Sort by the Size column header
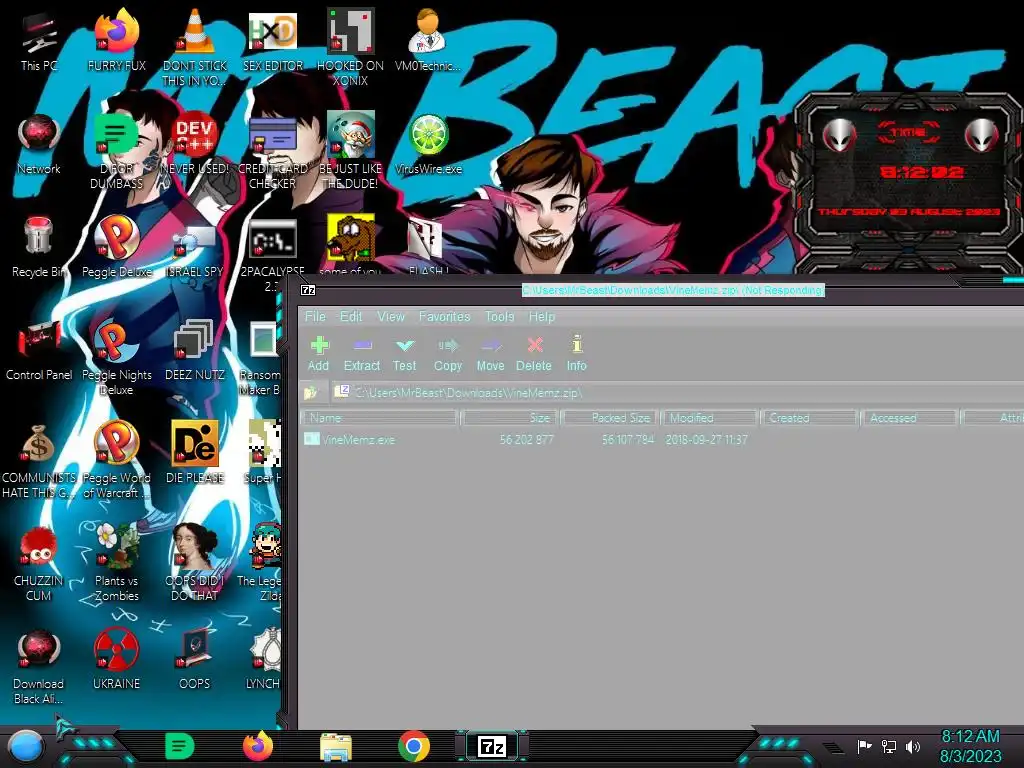1024x768 pixels. coord(509,418)
